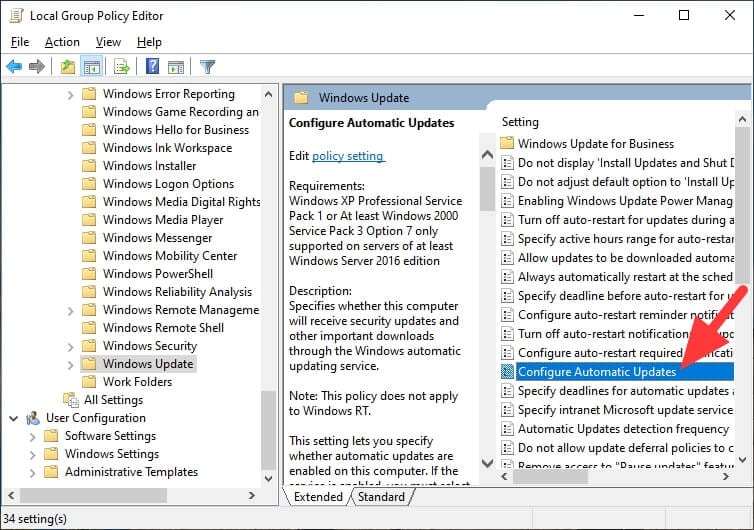Select 'Specify deadlines for automatic updates' setting

coord(626,391)
